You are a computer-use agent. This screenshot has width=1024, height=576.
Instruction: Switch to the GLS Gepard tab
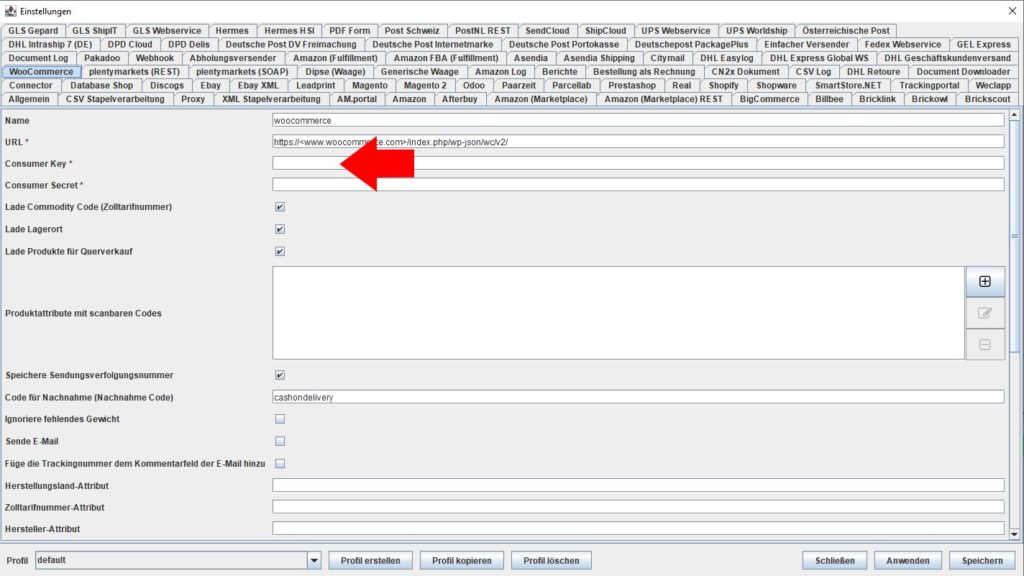click(33, 31)
